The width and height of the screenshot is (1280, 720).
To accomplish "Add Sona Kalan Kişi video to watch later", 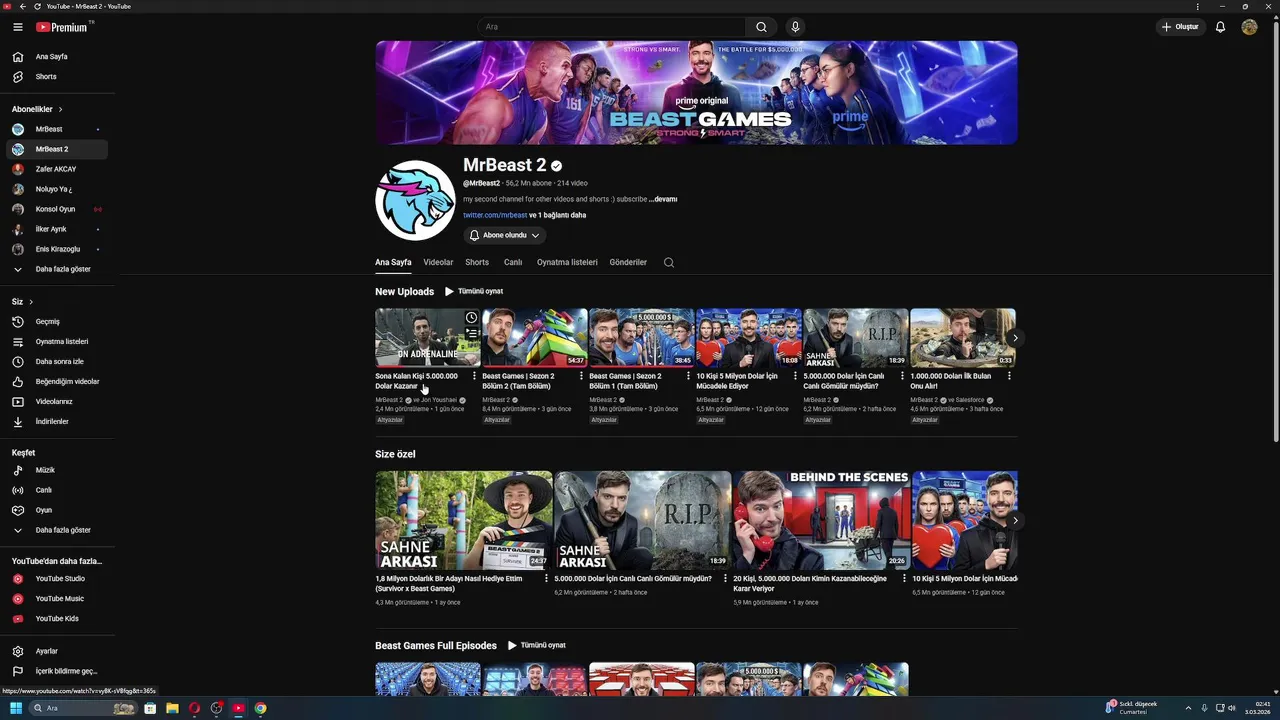I will click(471, 318).
